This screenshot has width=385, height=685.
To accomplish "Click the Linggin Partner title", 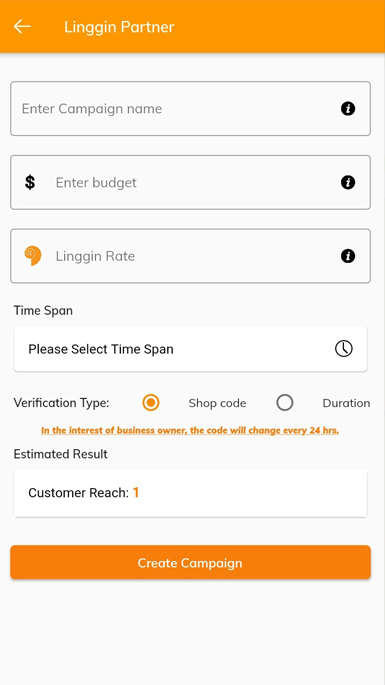I will pyautogui.click(x=119, y=27).
